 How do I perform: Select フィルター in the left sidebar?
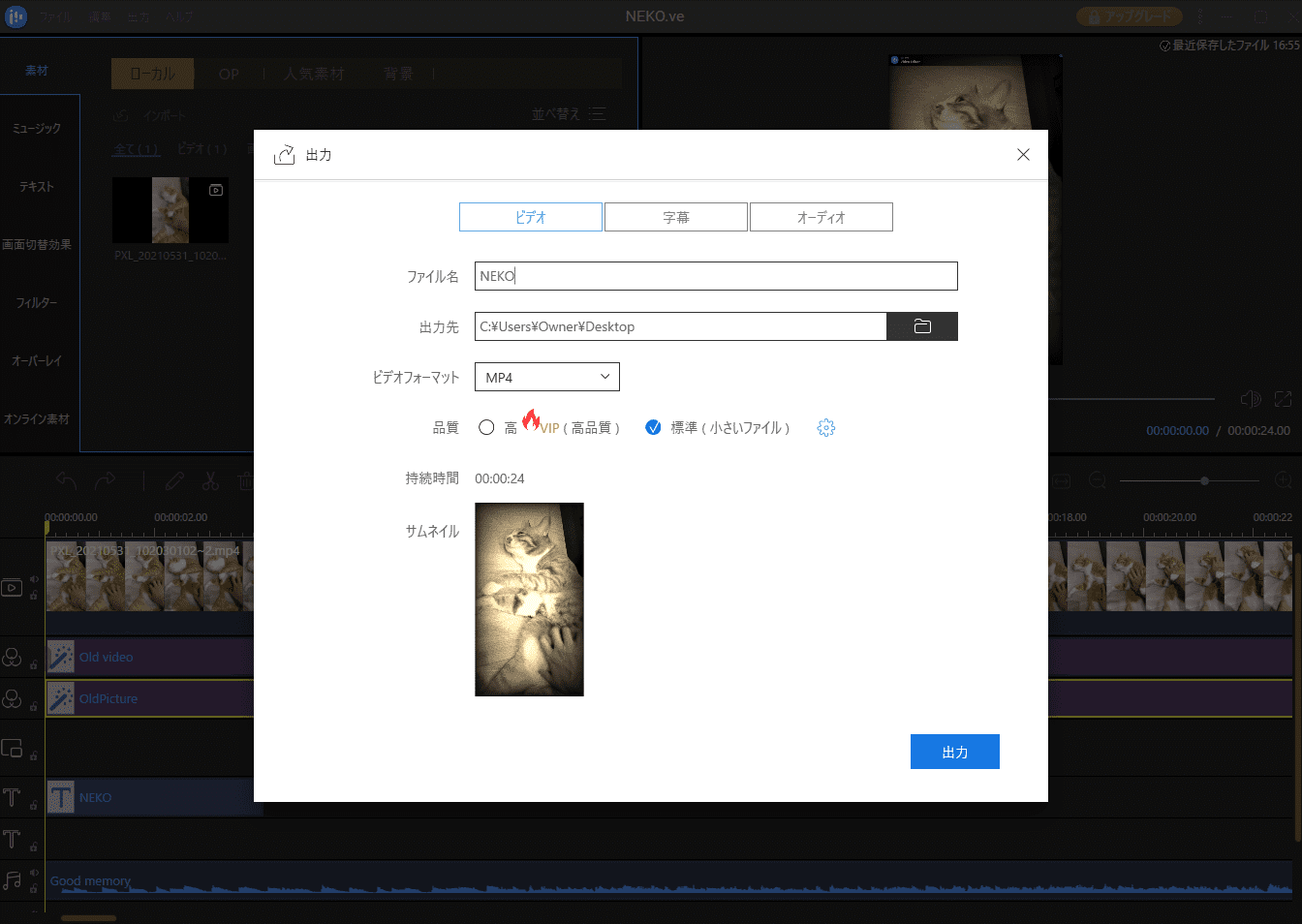(37, 302)
